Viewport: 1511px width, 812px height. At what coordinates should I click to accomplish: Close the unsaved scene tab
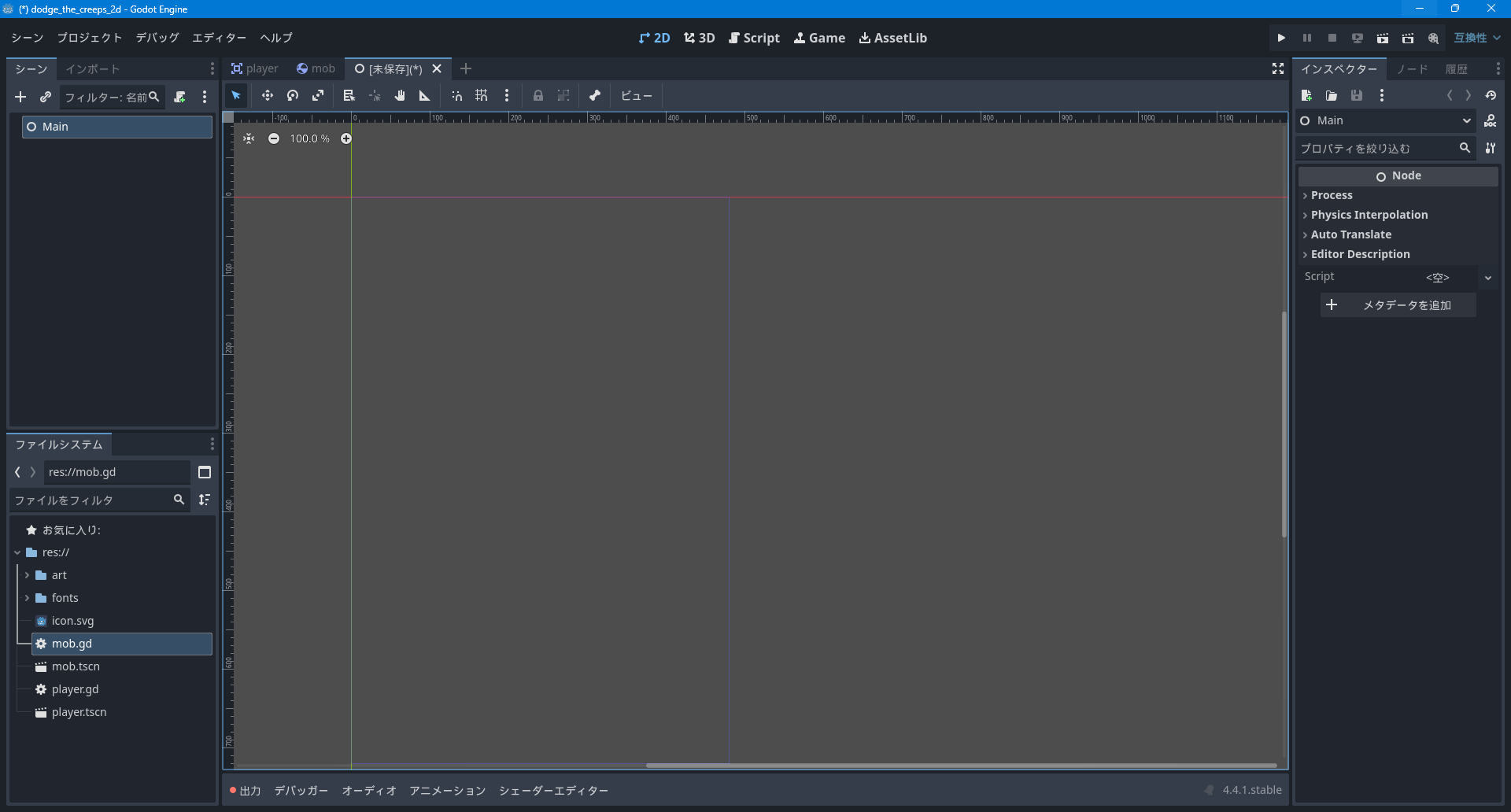437,69
